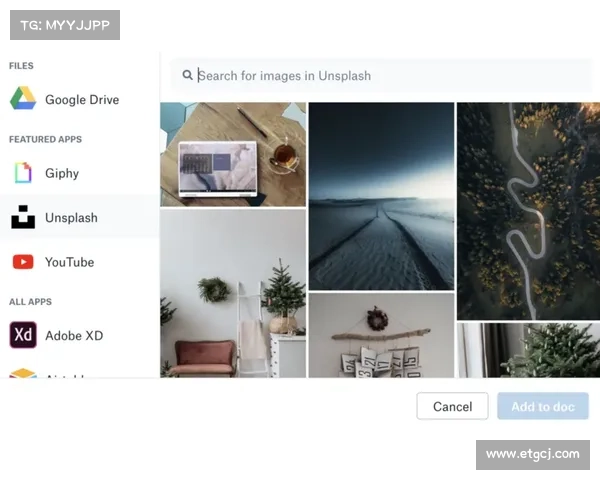
Task: Open Google Drive source
Action: [80, 100]
